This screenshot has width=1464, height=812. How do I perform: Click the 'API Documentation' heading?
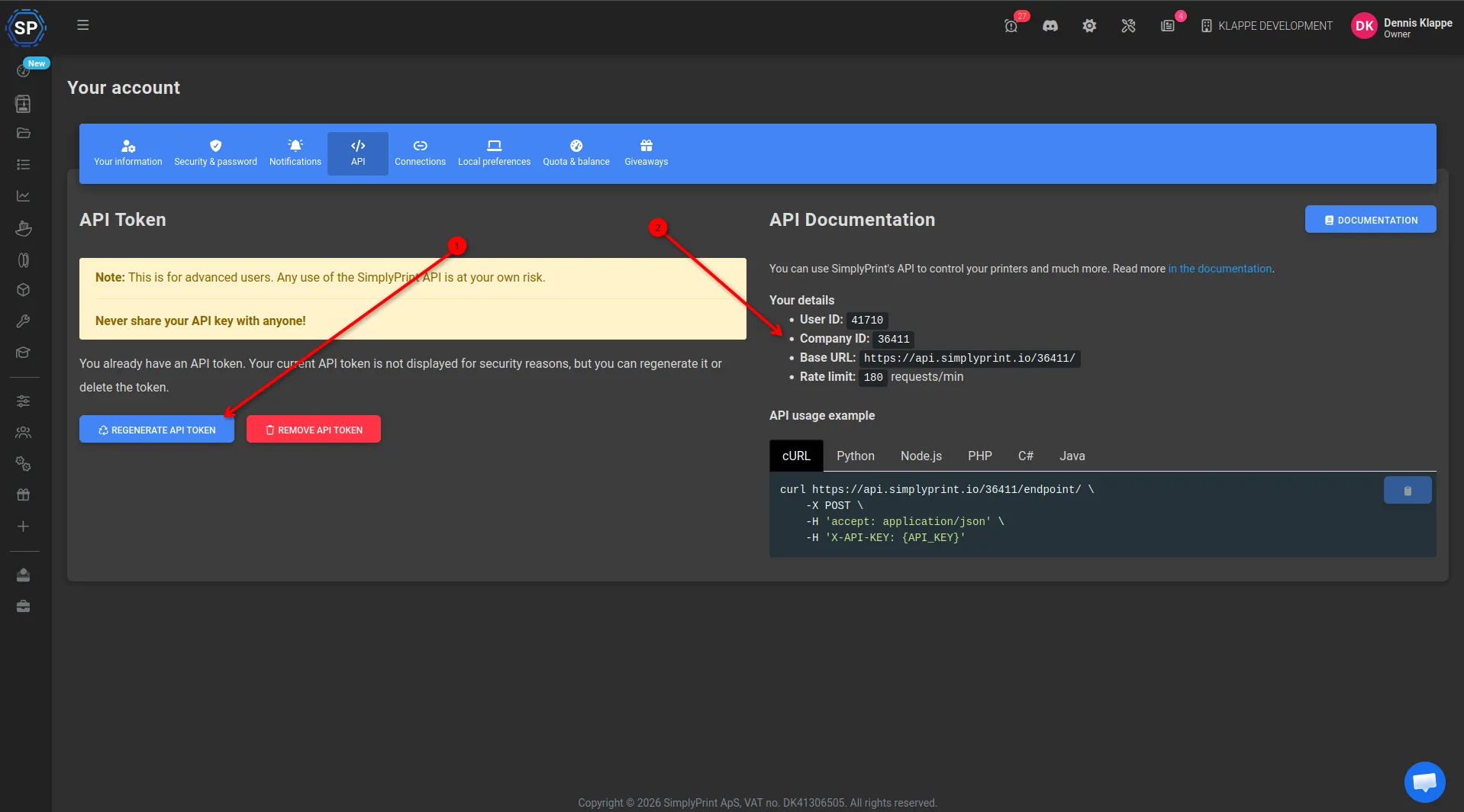852,220
